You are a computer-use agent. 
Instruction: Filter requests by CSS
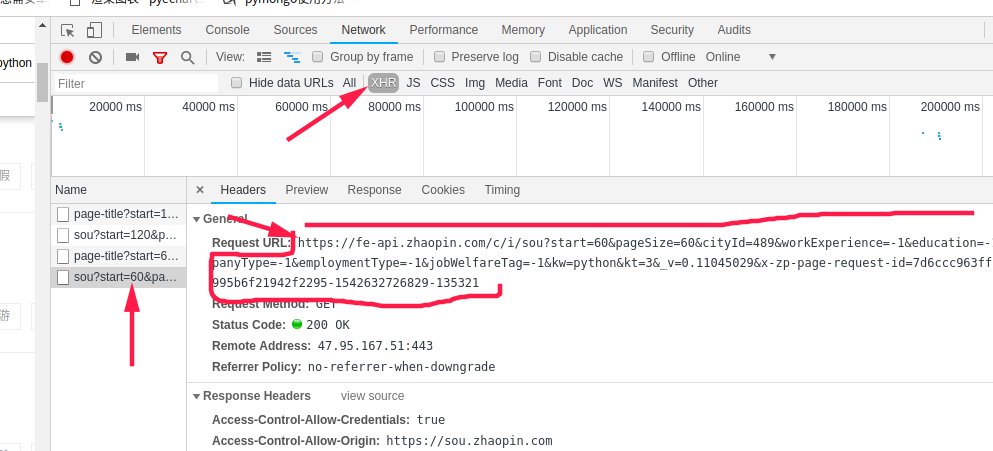coord(443,83)
